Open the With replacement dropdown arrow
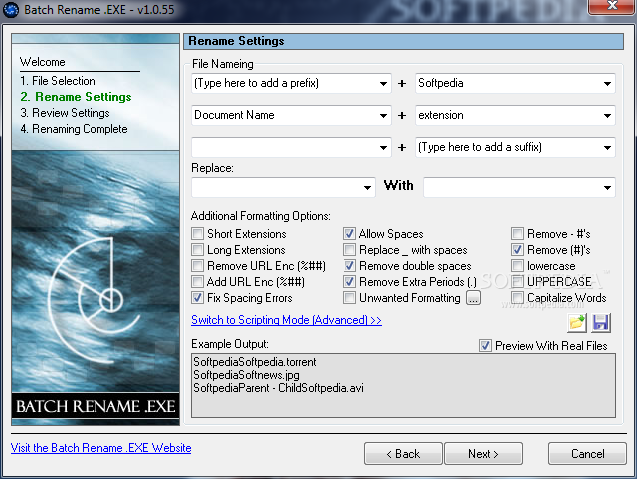The width and height of the screenshot is (637, 479). tap(607, 187)
